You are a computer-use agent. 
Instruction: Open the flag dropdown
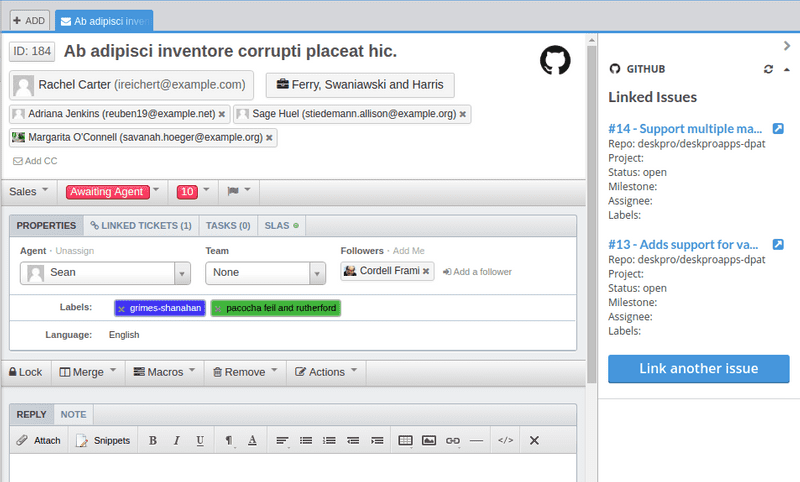coord(239,191)
